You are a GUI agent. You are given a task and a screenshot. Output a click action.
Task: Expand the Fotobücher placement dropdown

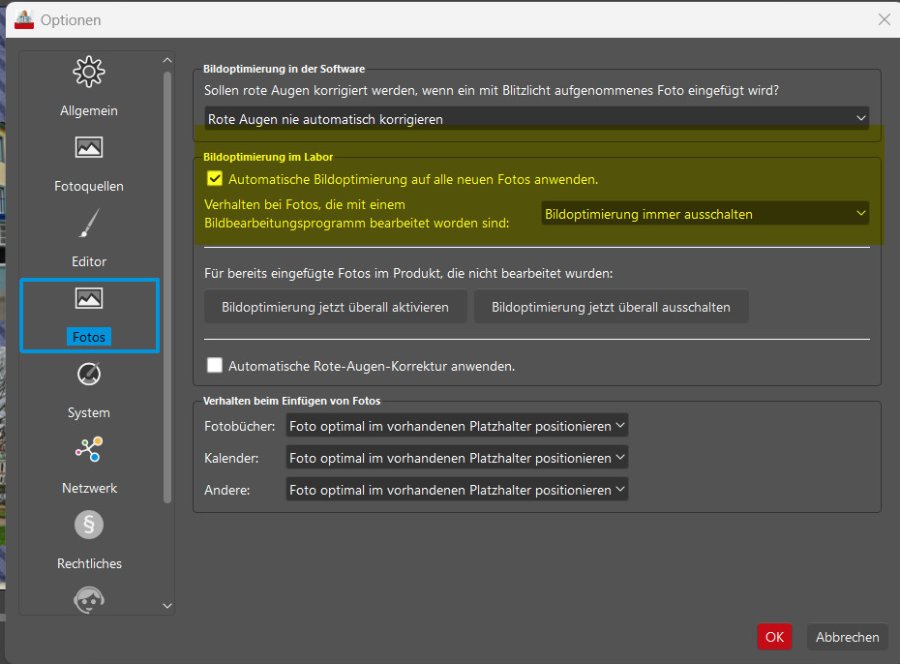click(457, 426)
